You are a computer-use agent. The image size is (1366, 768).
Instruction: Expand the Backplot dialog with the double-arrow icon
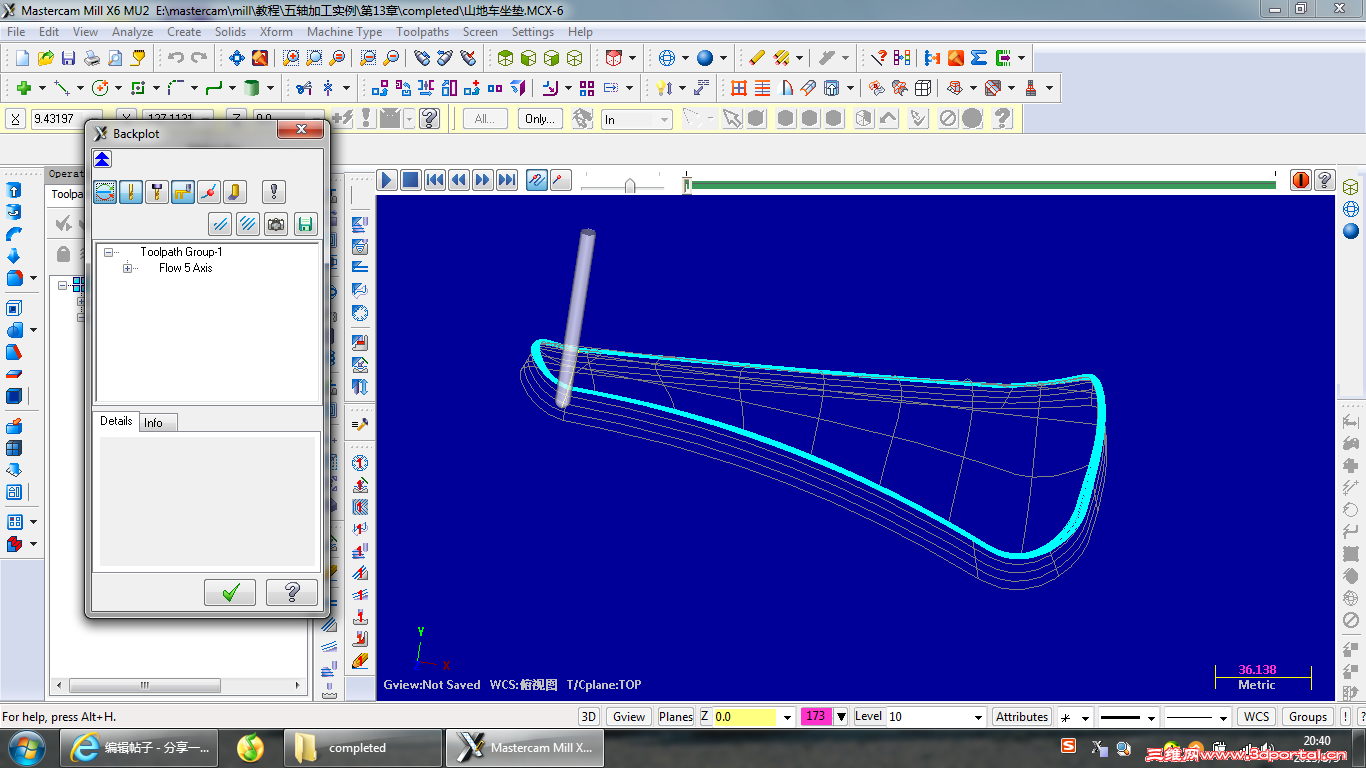click(103, 159)
